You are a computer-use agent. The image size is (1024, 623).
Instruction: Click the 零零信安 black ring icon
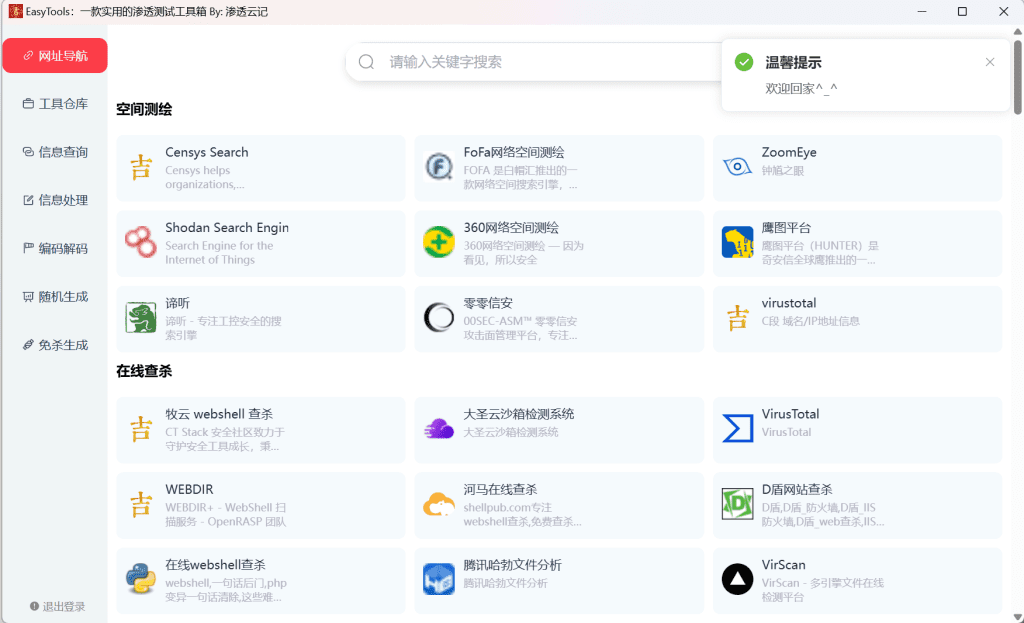coord(439,318)
